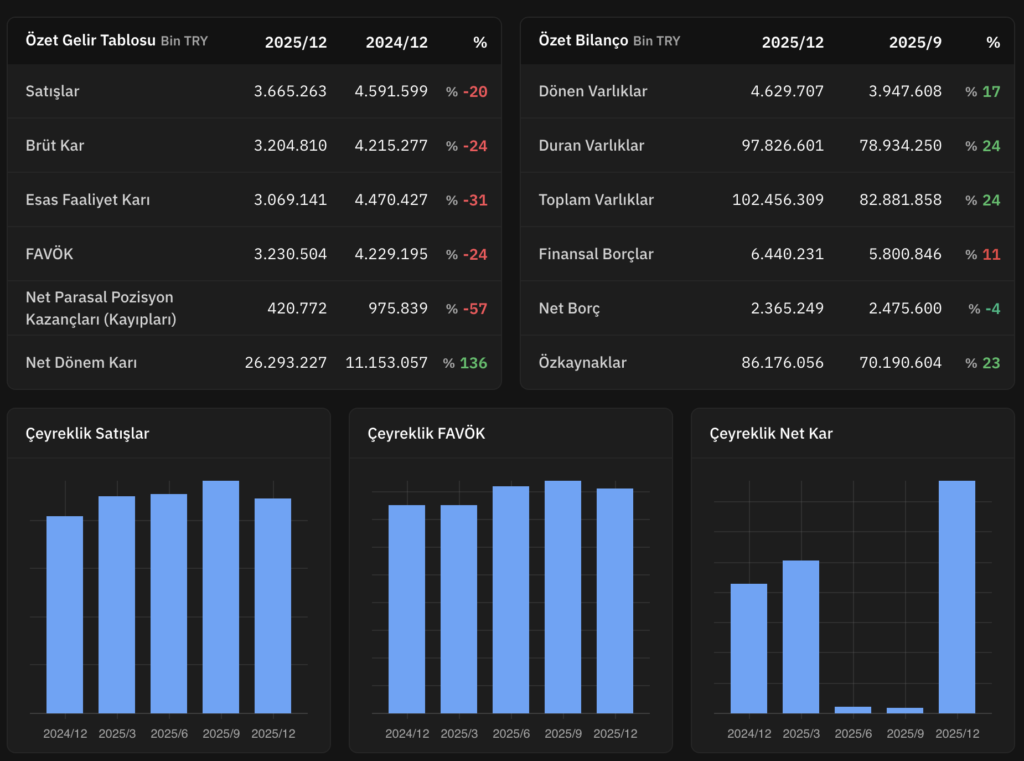The height and width of the screenshot is (761, 1024).
Task: Click the Finansal Borçlar row label
Action: 596,254
